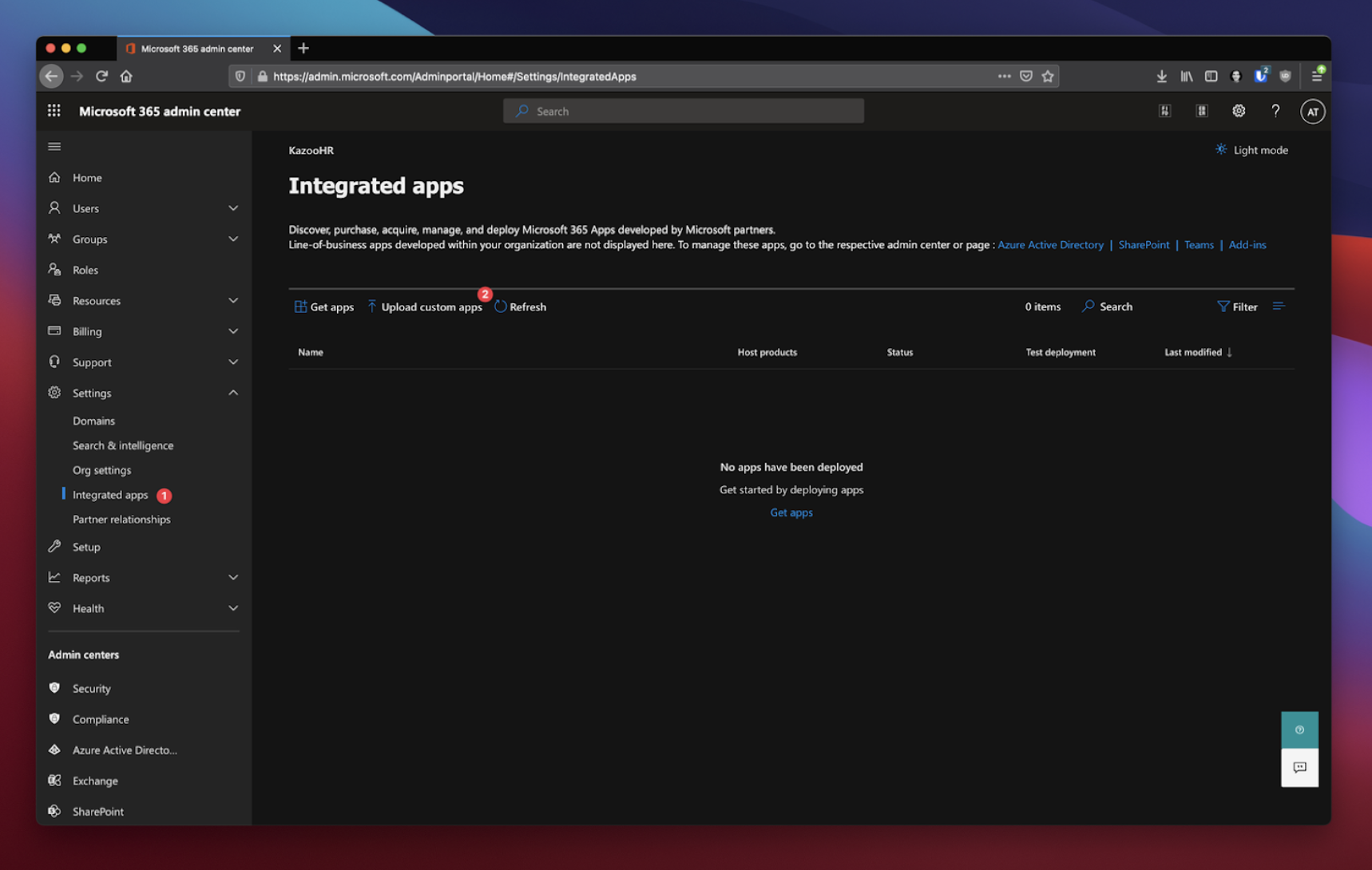
Task: Collapse the Settings section chevron
Action: pos(233,393)
